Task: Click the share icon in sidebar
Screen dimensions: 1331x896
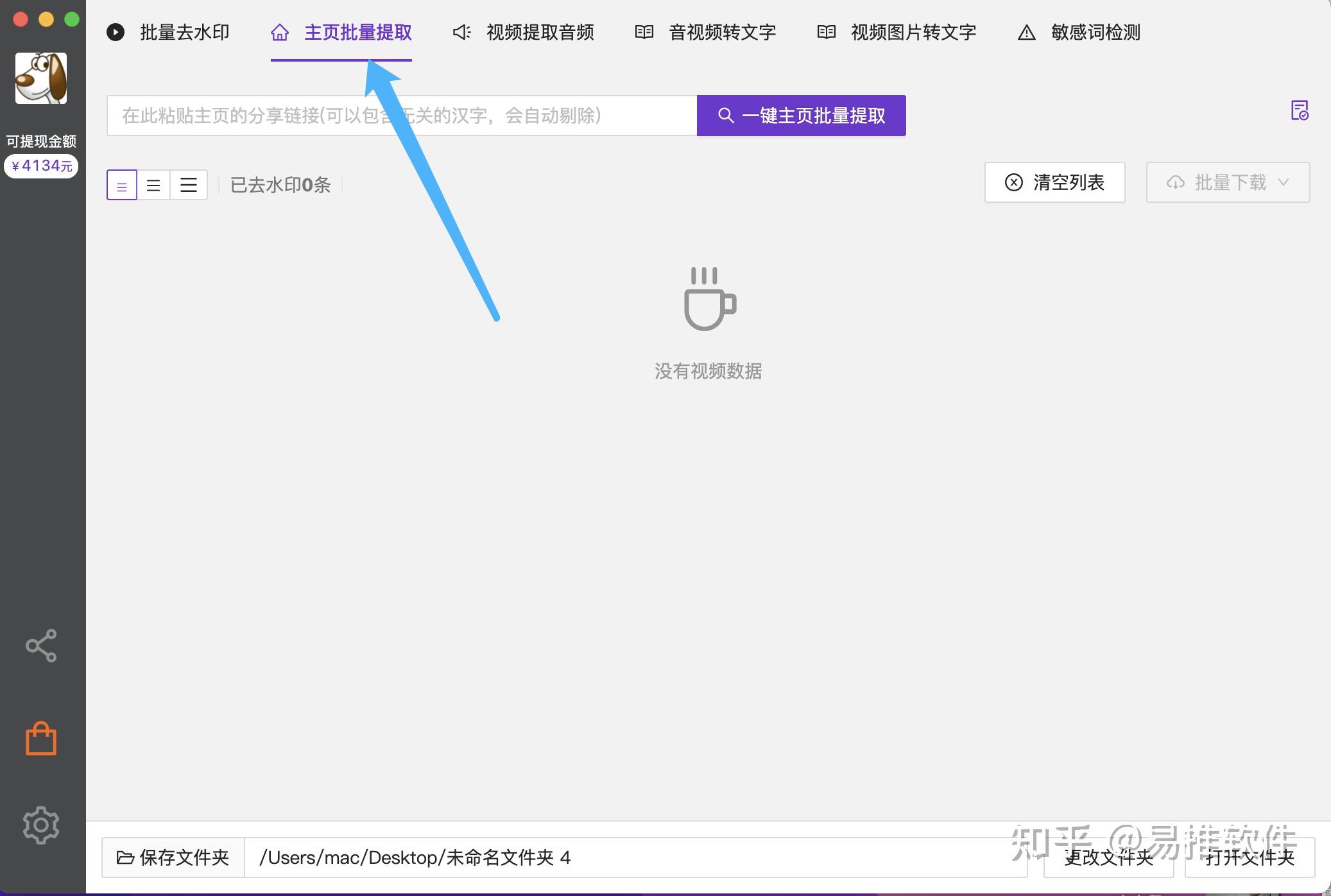Action: (x=41, y=645)
